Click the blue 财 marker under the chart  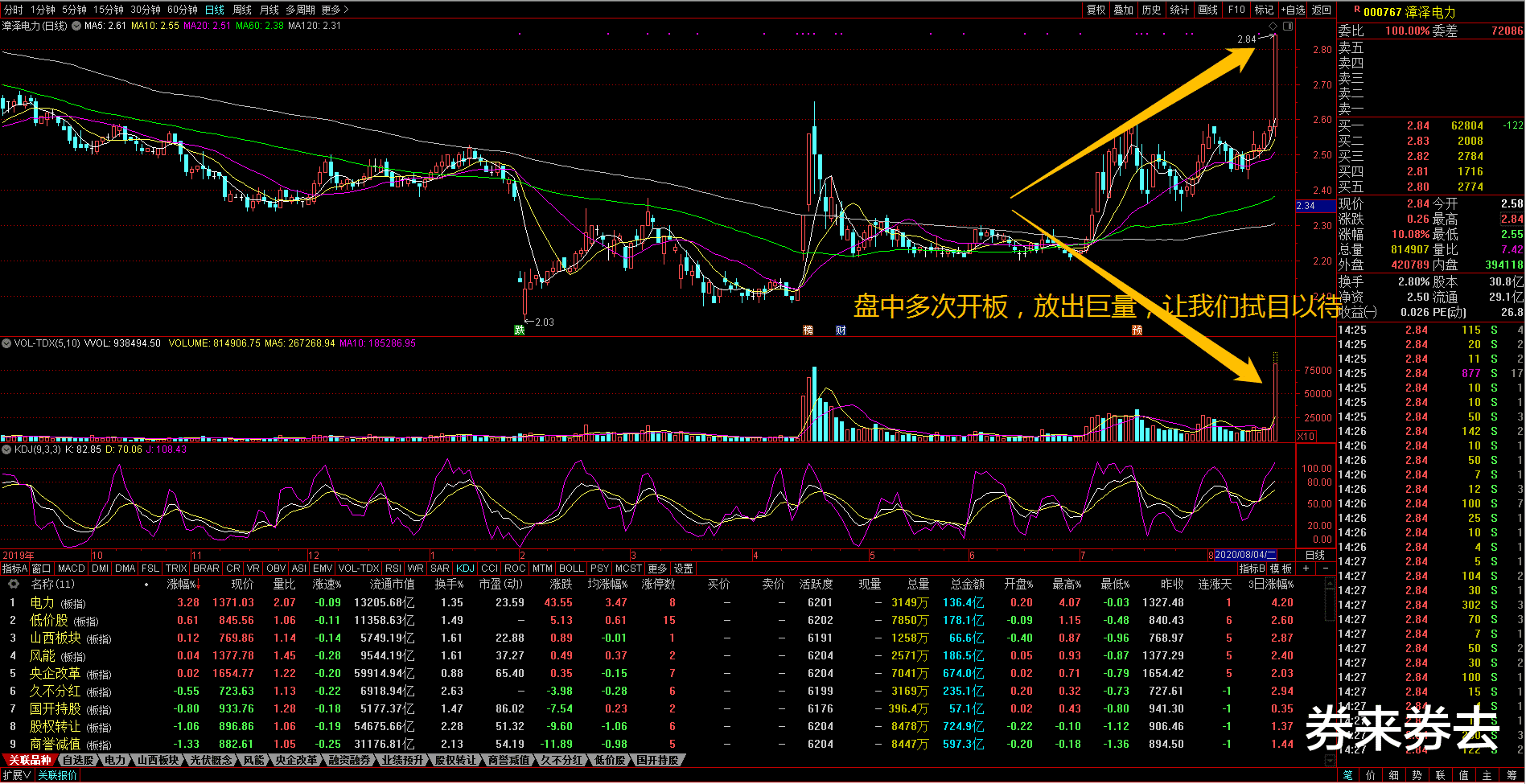coord(841,330)
